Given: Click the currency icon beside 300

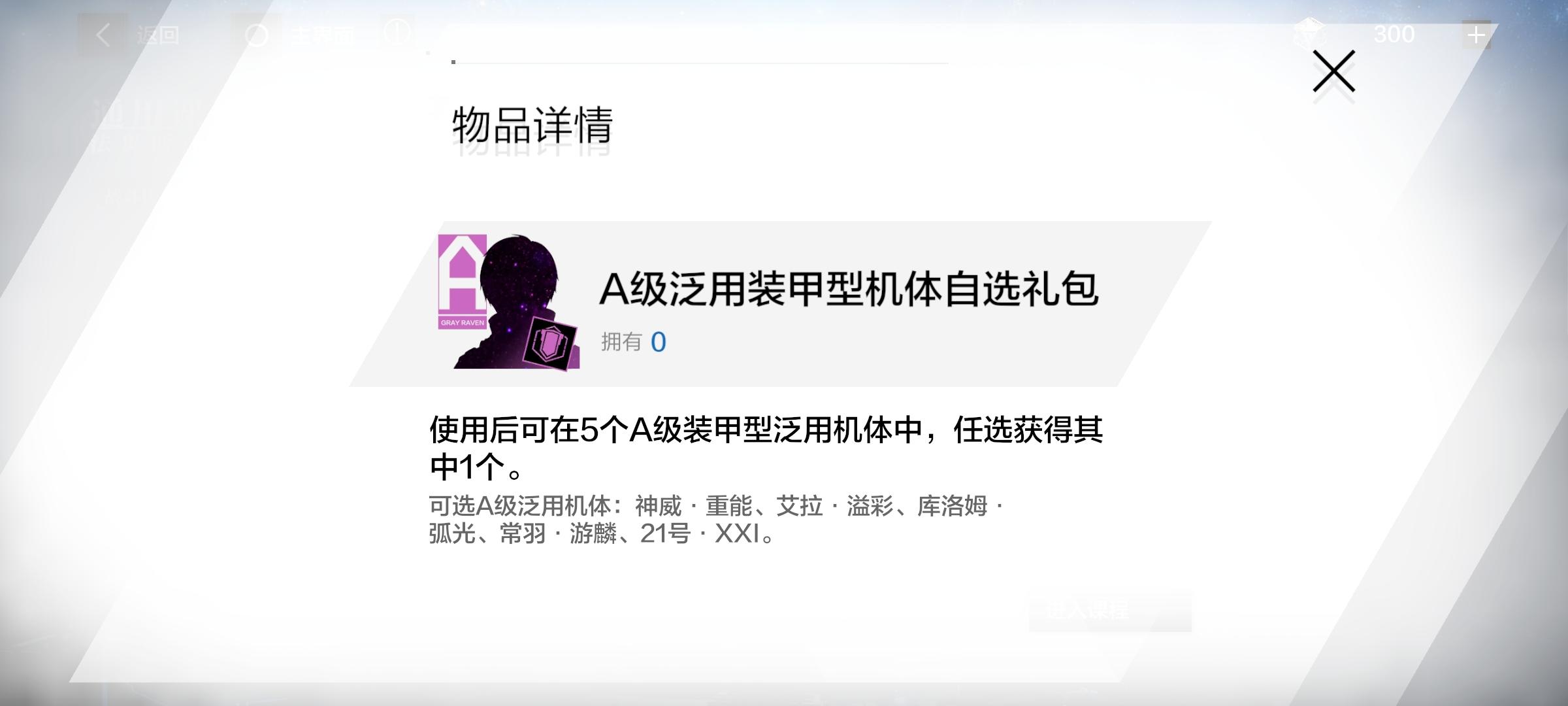Looking at the screenshot, I should tap(1310, 33).
